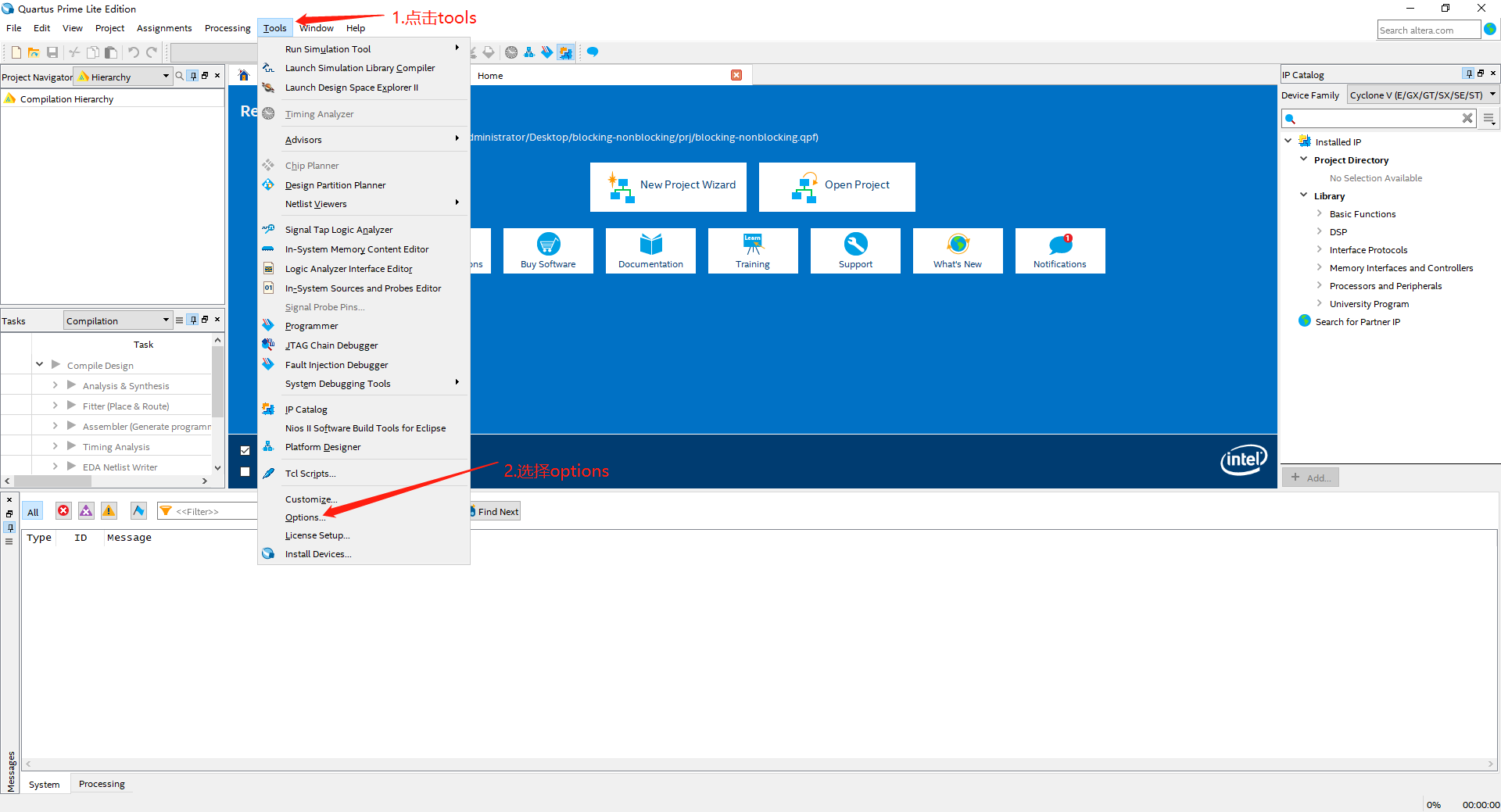Toggle the pin on IP Catalog panel

[x=1469, y=73]
